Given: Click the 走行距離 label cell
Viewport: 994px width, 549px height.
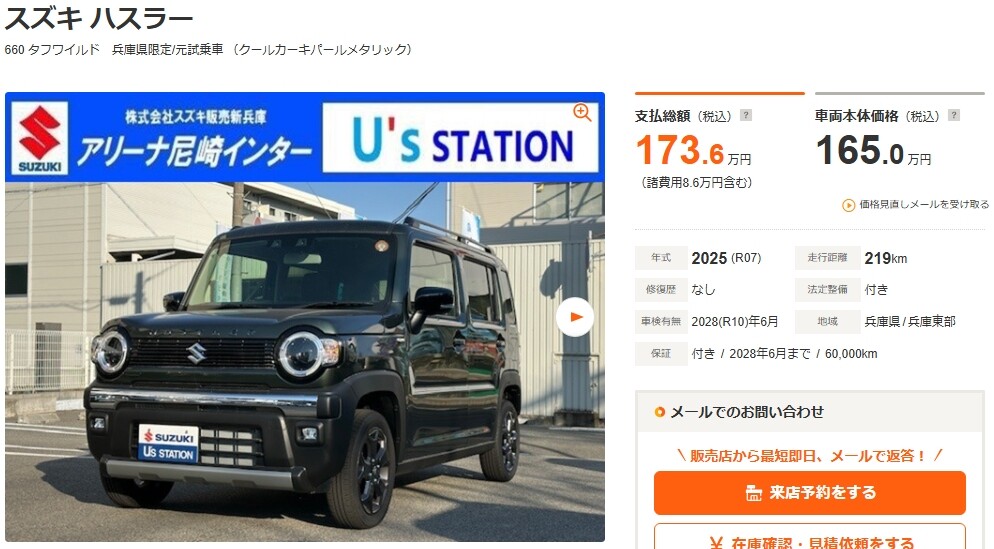Looking at the screenshot, I should pos(827,258).
